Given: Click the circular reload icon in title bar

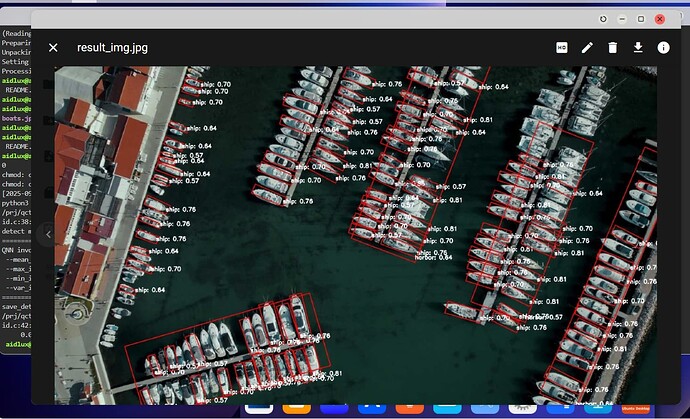Looking at the screenshot, I should coord(603,18).
